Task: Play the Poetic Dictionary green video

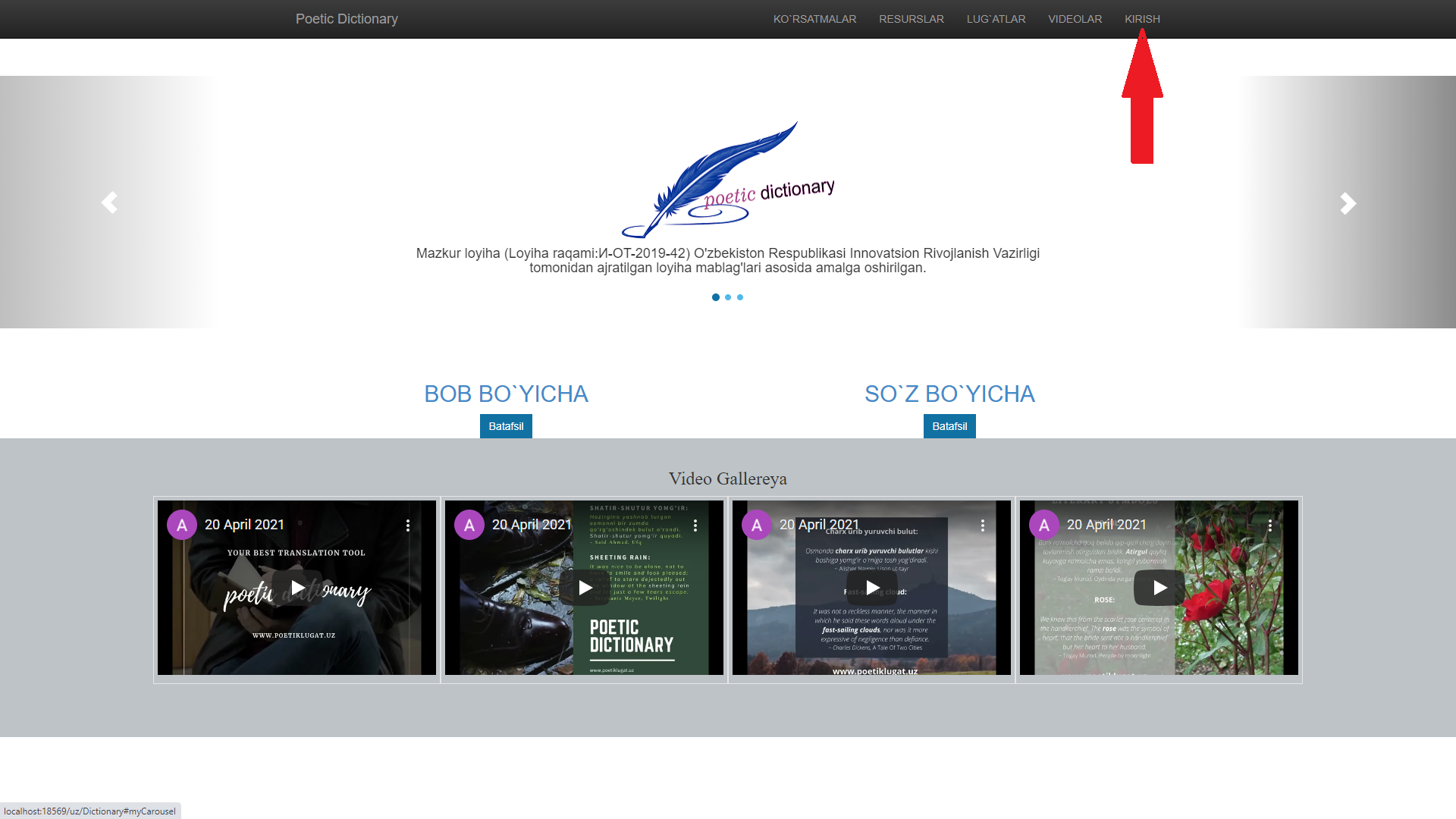Action: coord(585,588)
